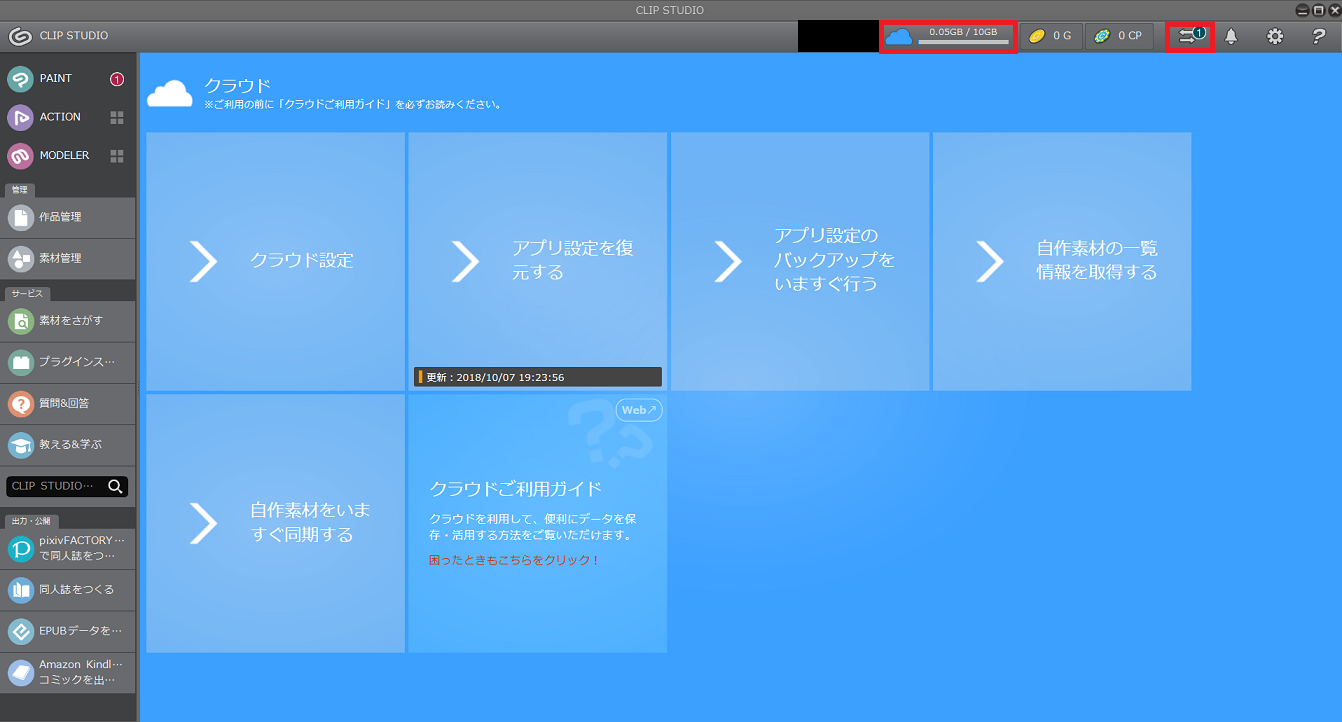This screenshot has height=722, width=1342.
Task: Maximize the CLIP STUDIO window
Action: (1317, 10)
